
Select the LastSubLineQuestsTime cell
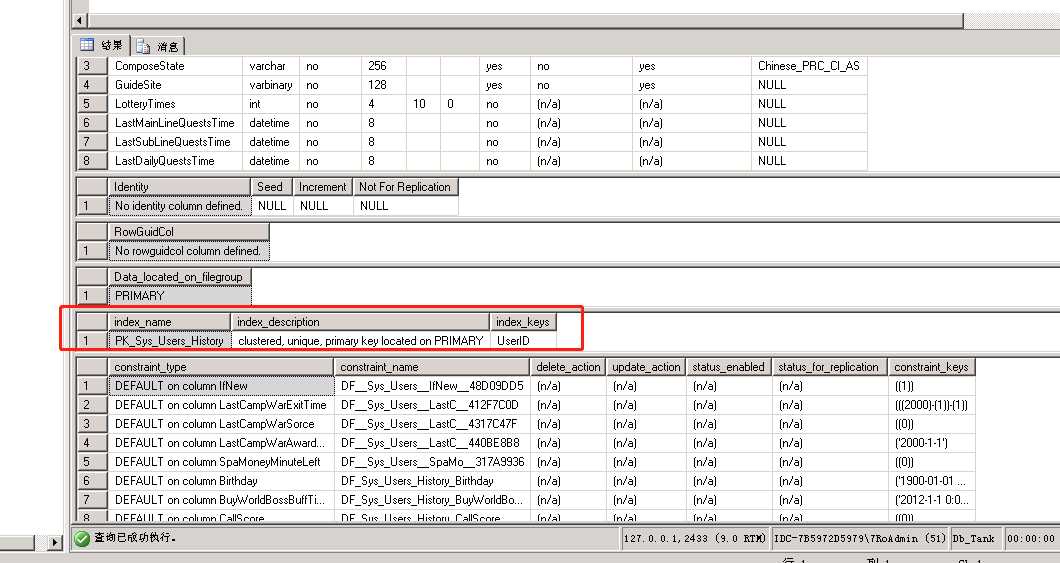click(174, 141)
